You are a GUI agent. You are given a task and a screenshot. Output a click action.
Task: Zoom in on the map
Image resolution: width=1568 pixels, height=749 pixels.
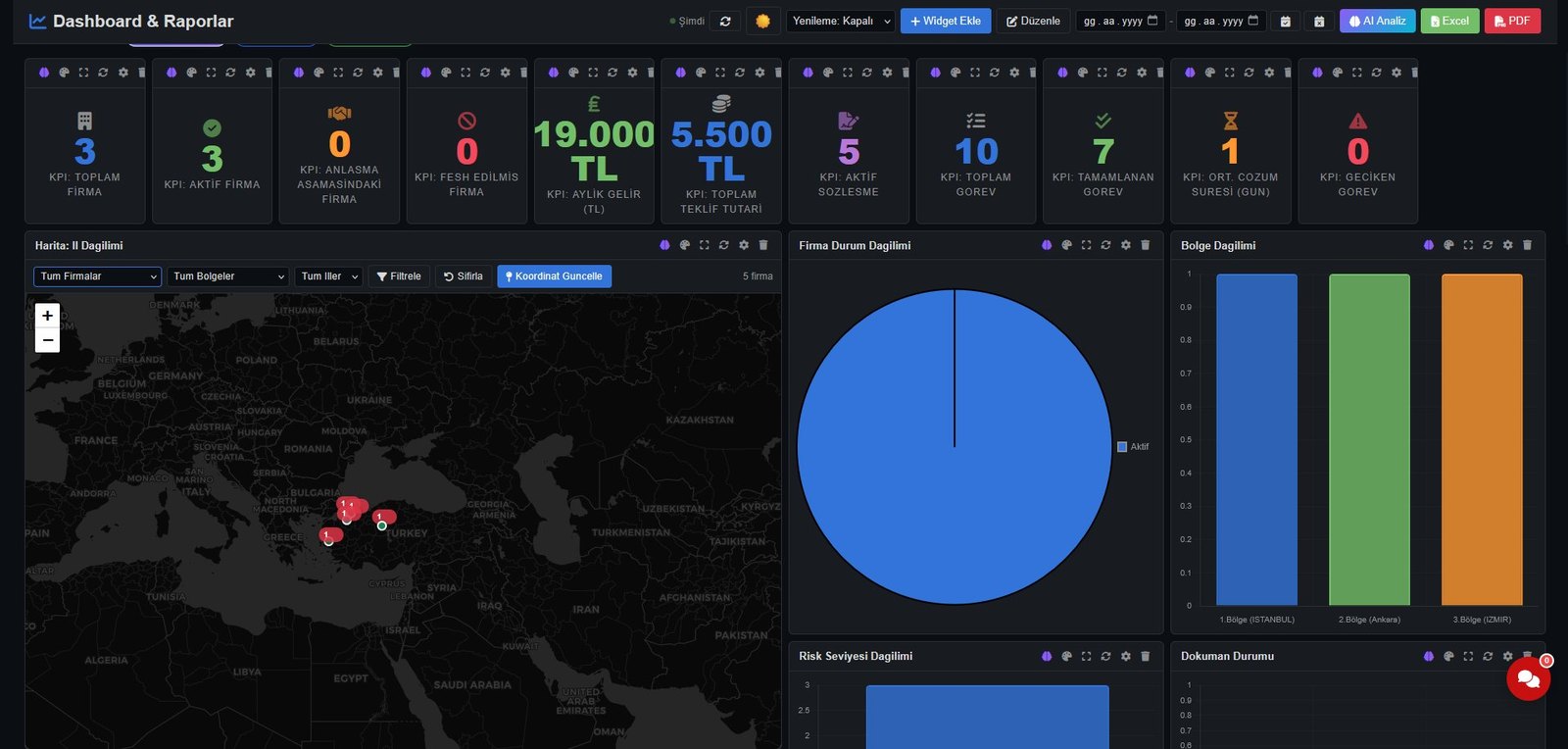click(47, 316)
